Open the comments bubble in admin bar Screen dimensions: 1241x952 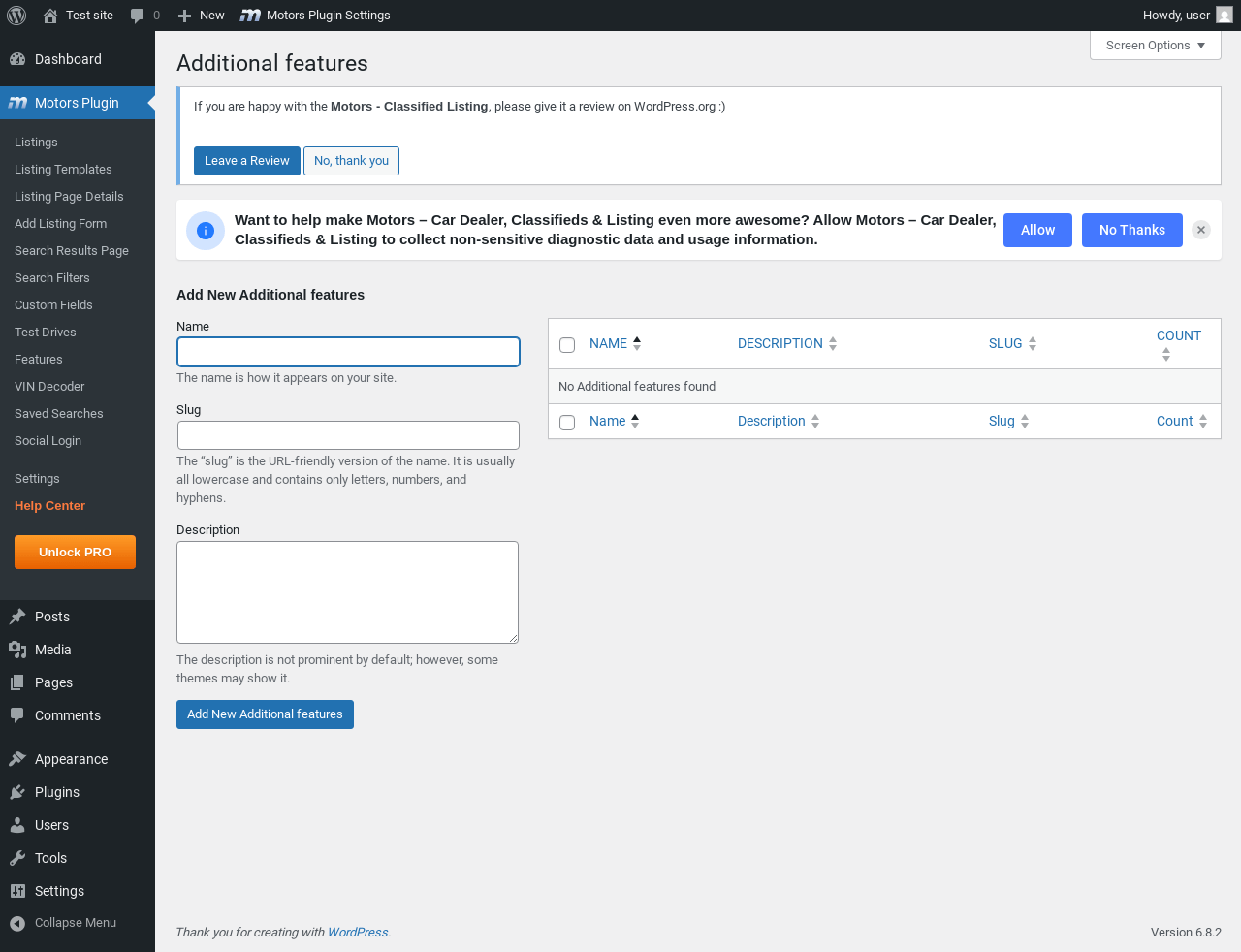[x=138, y=16]
